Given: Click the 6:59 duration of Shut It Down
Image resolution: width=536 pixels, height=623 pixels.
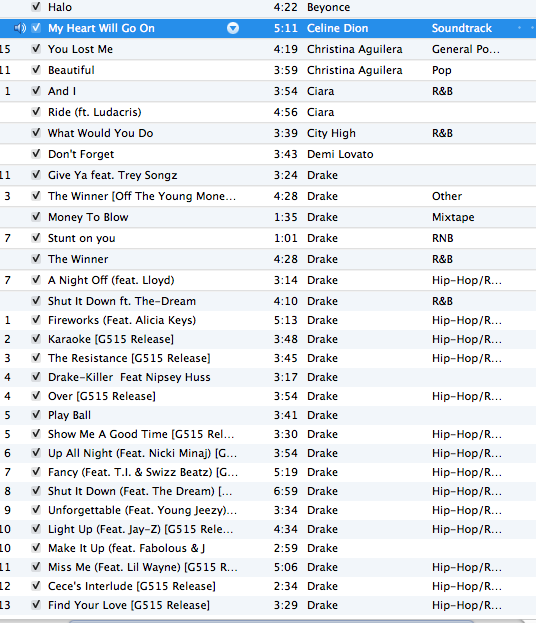Looking at the screenshot, I should tap(285, 491).
